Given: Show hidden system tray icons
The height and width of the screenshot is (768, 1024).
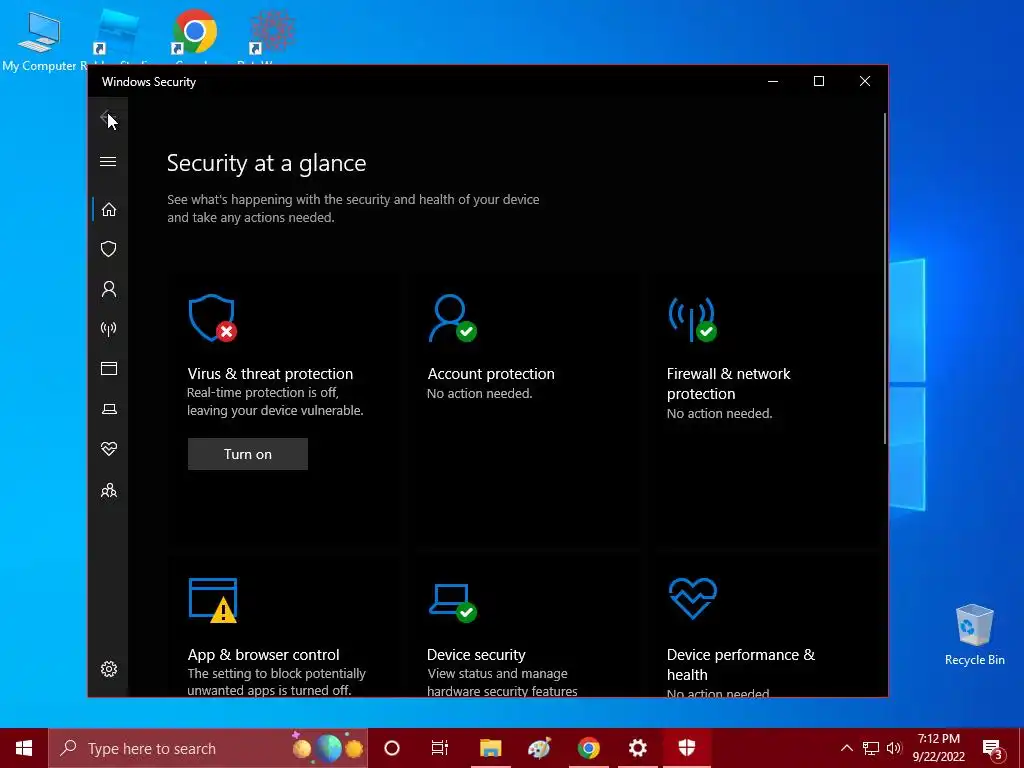Looking at the screenshot, I should point(846,748).
